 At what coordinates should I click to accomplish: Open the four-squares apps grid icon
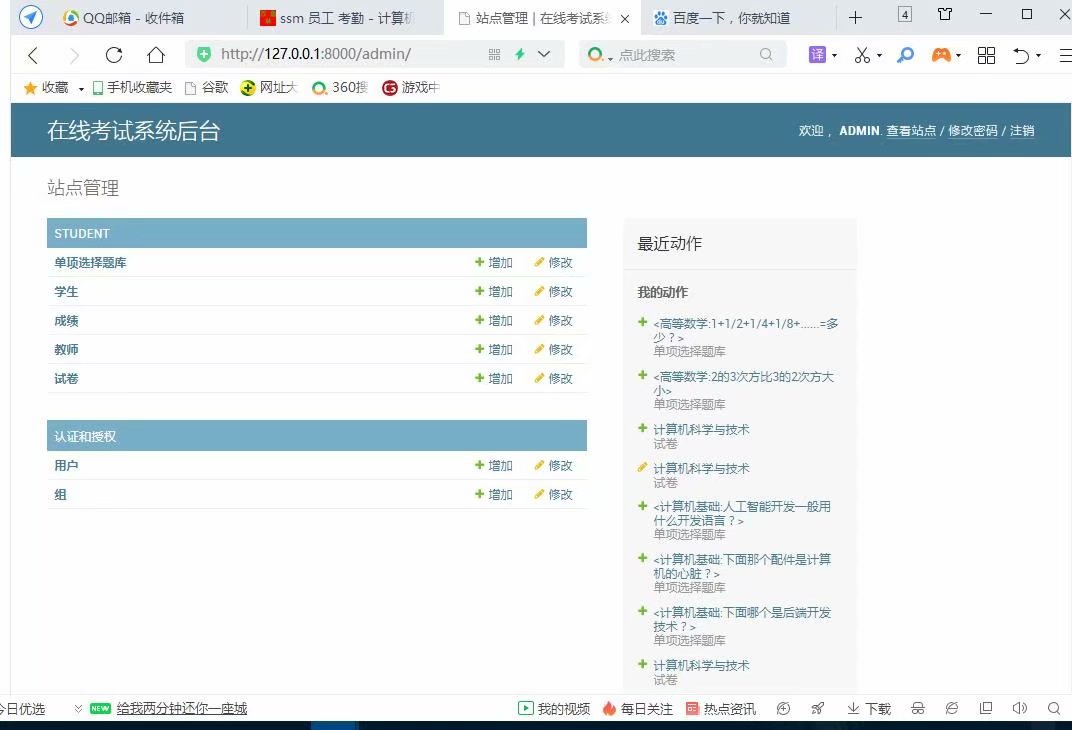point(986,55)
